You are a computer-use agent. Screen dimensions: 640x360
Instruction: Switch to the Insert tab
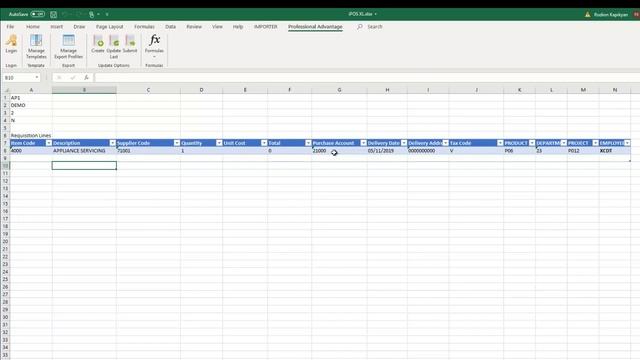(x=57, y=27)
